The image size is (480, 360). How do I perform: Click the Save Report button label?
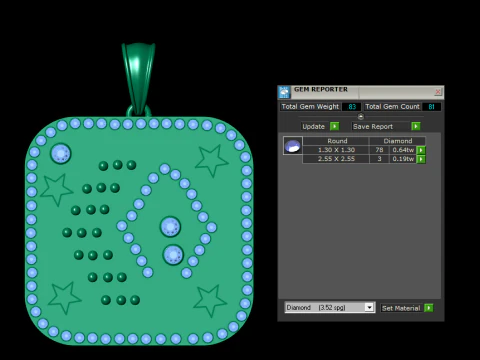(x=373, y=127)
